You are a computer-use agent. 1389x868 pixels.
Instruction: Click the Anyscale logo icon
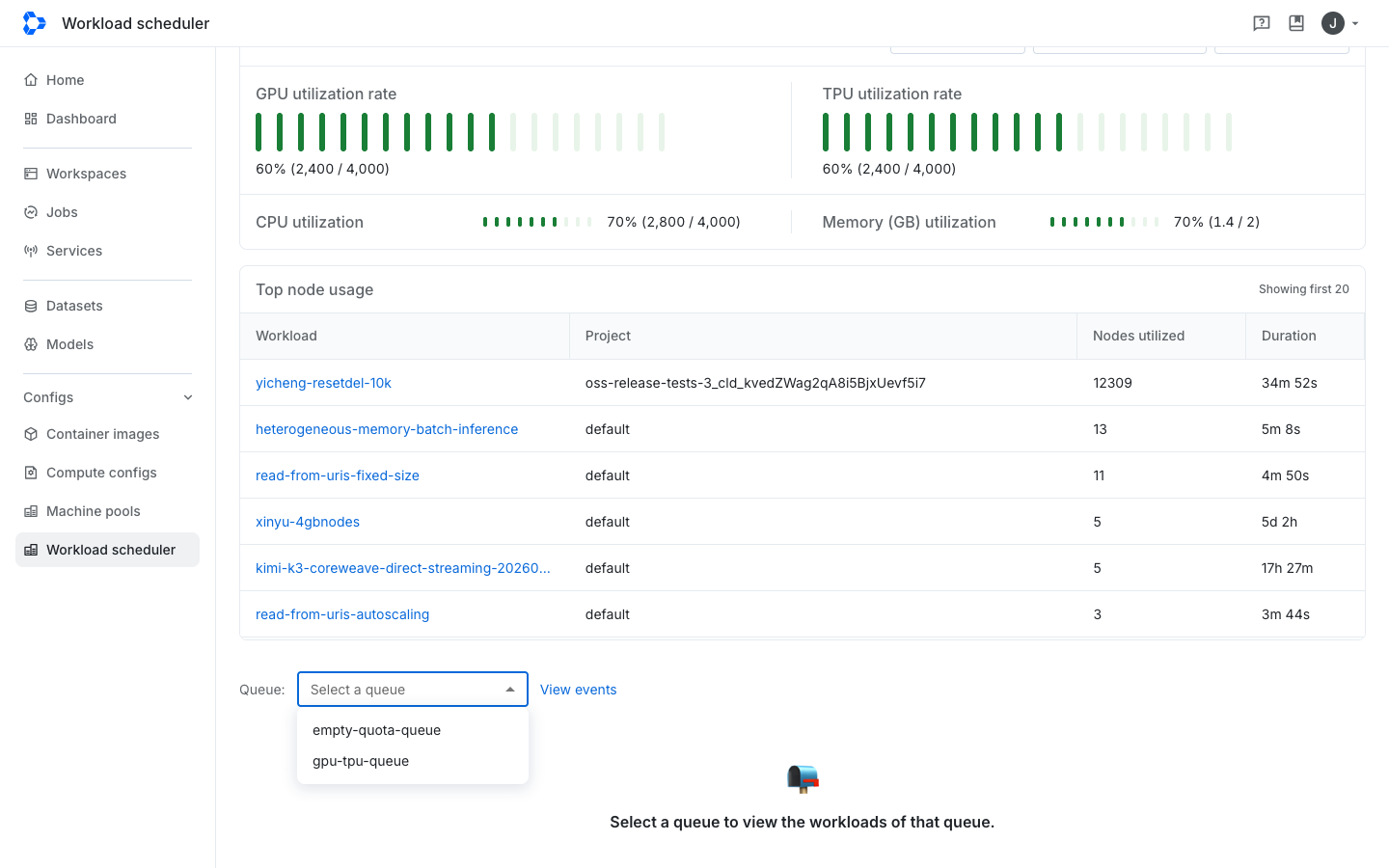pos(34,23)
